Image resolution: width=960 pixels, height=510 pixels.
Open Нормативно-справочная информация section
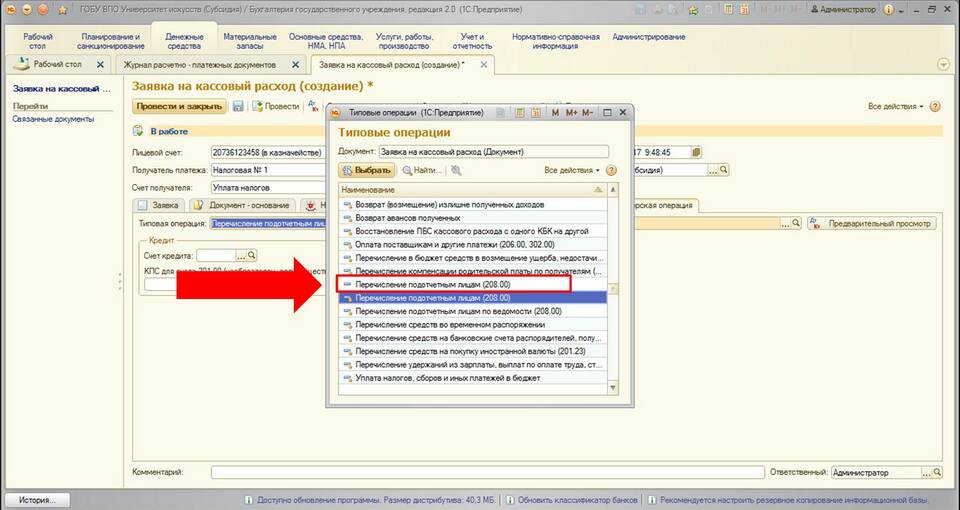[556, 42]
